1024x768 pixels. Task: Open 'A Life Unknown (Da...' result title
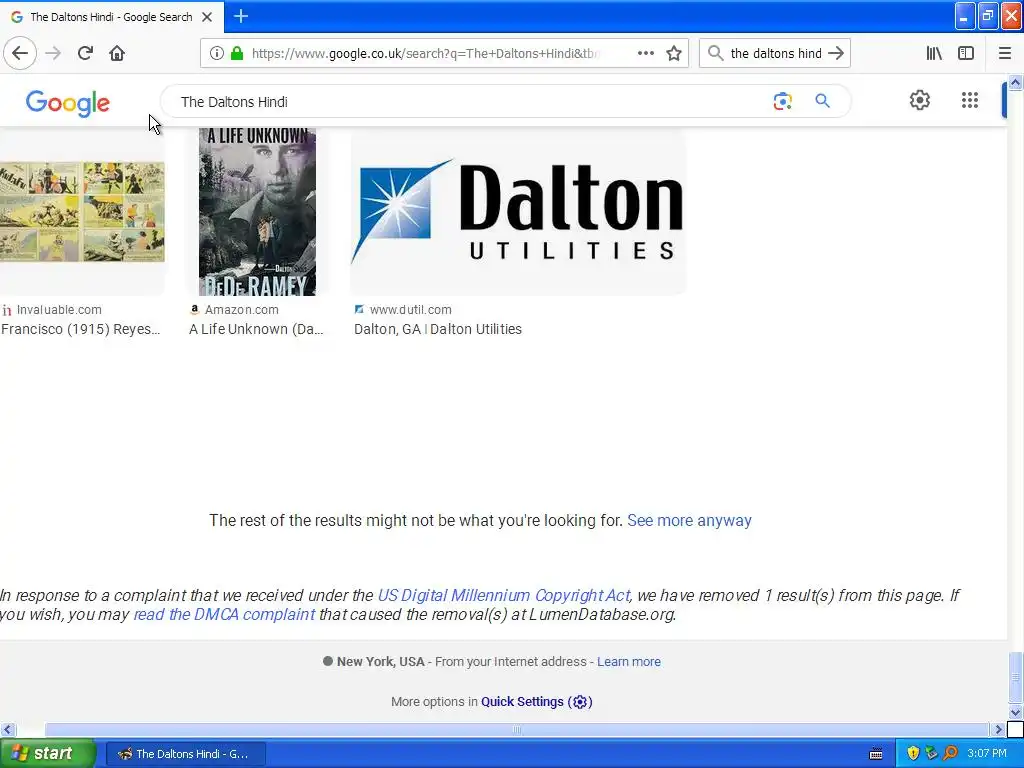(x=256, y=329)
